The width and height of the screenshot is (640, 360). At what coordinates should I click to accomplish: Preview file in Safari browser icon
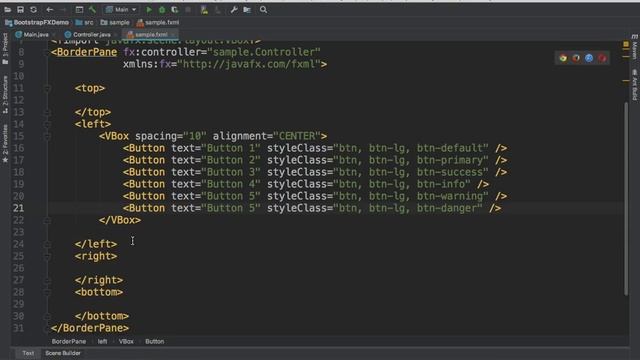pos(589,58)
